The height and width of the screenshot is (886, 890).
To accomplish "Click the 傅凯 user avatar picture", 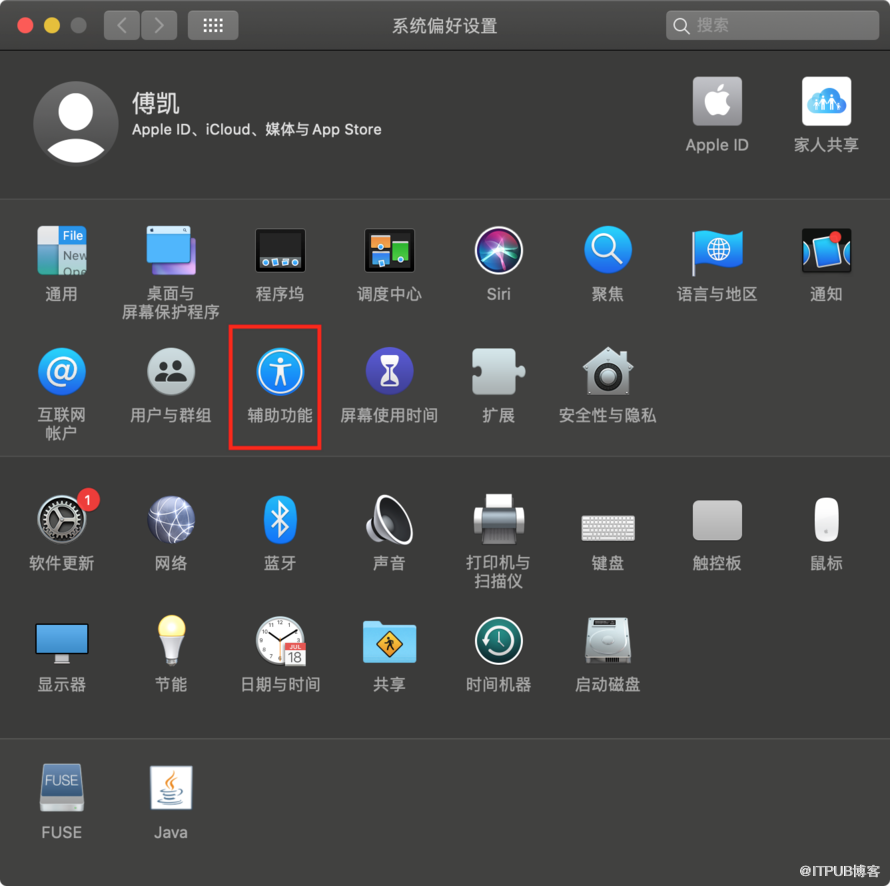I will click(x=75, y=123).
